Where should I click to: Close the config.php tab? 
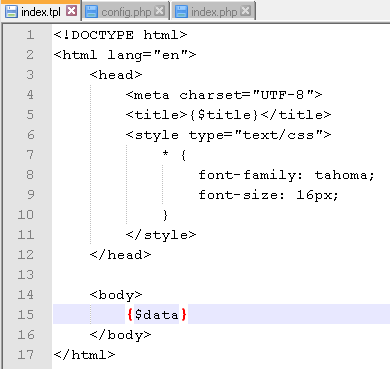click(160, 11)
